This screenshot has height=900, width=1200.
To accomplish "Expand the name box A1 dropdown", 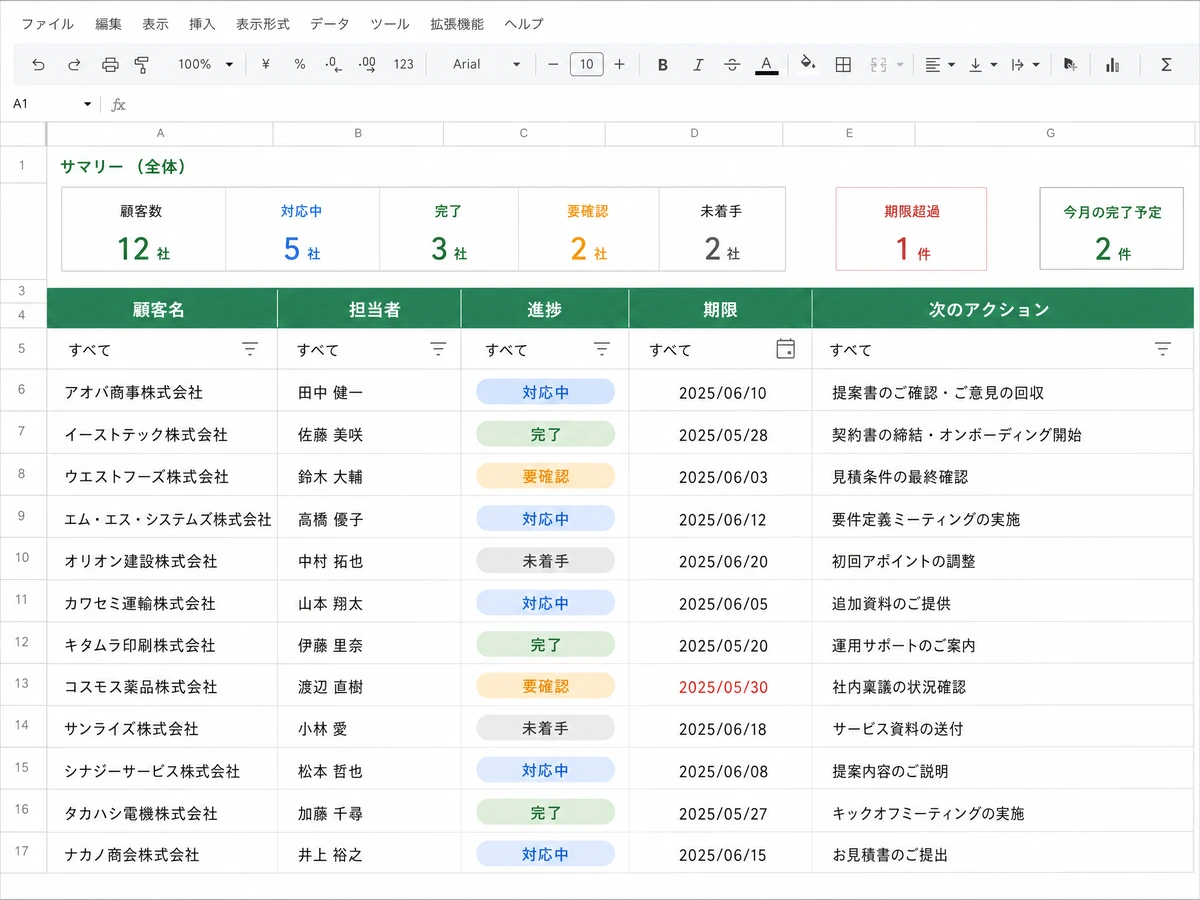I will [x=88, y=104].
